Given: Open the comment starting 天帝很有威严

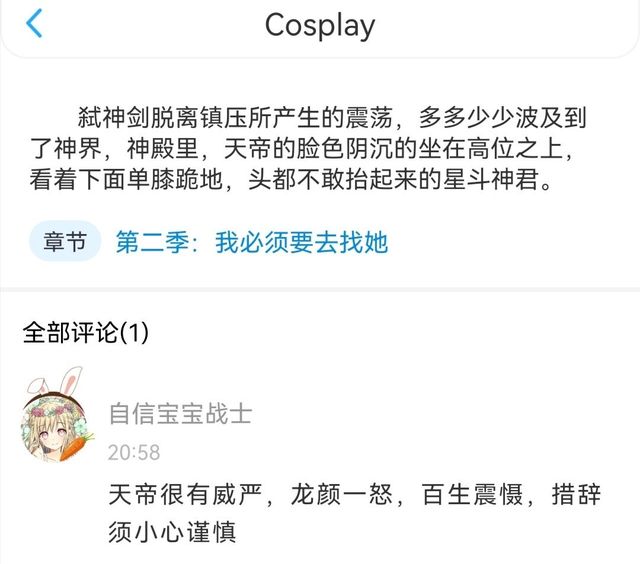Looking at the screenshot, I should pyautogui.click(x=355, y=513).
